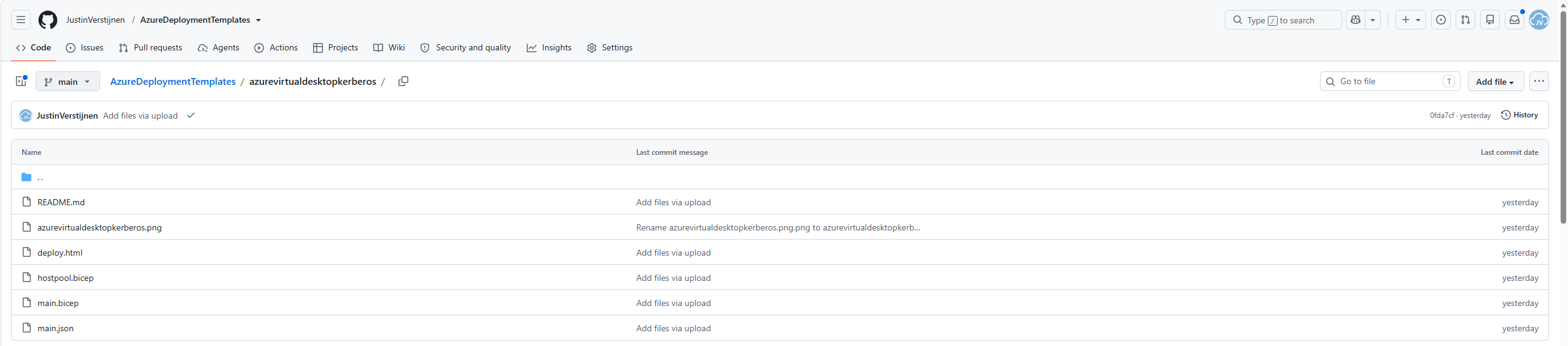
Task: Click file icon beside azurevirtualdesktopkerberos.png
Action: [x=26, y=227]
